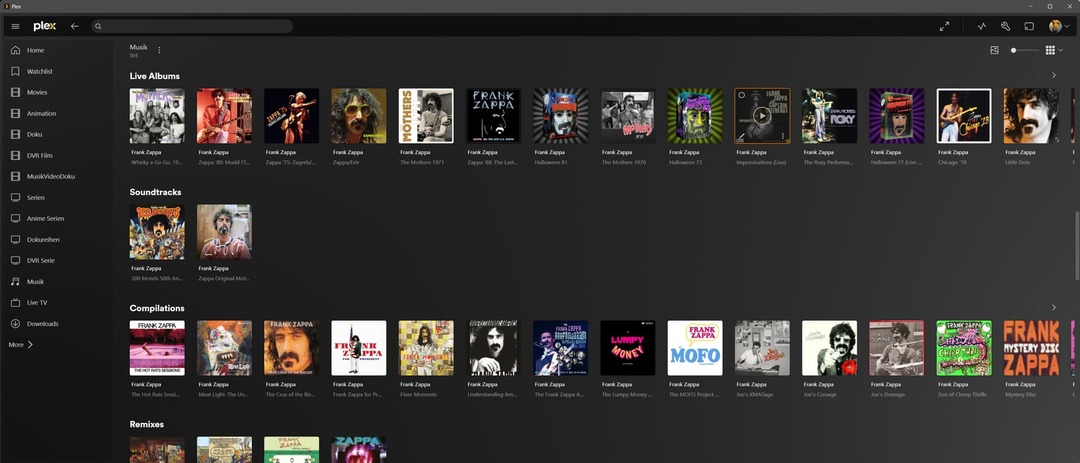Open the 'Chicago '78' album title link
This screenshot has height=463, width=1080.
951,163
